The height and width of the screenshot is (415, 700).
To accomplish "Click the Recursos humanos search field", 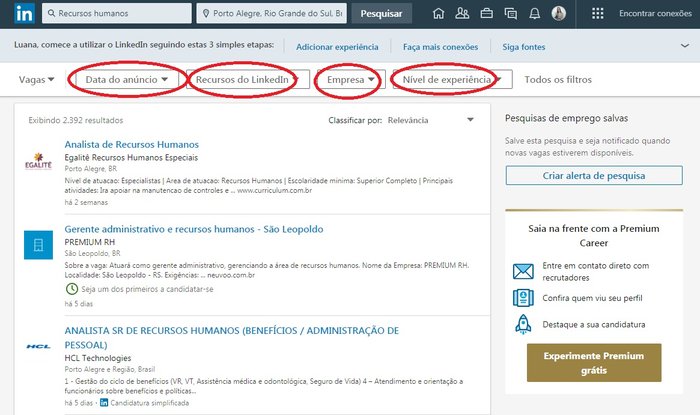I will pos(117,13).
